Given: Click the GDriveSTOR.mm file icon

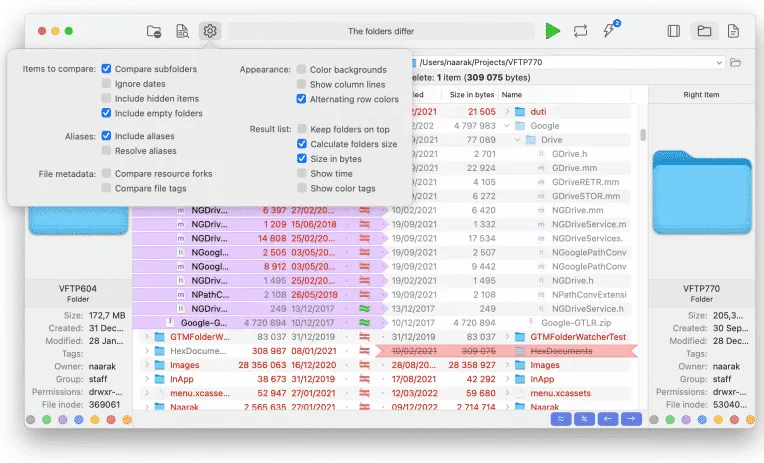Looking at the screenshot, I should click(541, 196).
